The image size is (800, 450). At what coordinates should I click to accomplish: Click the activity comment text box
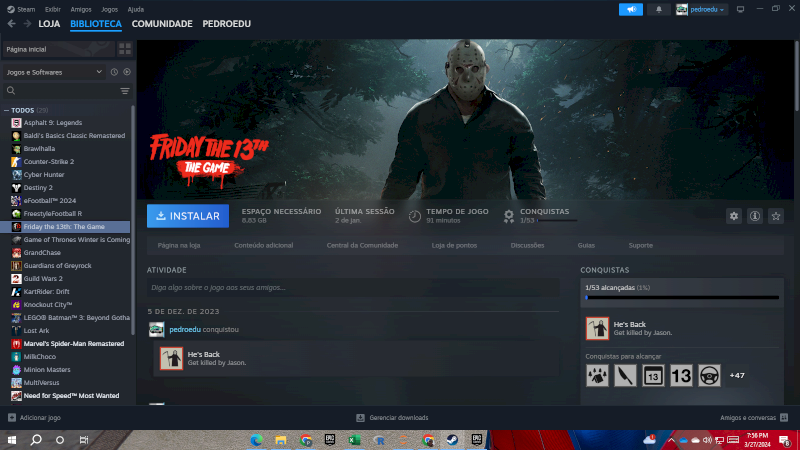(353, 288)
